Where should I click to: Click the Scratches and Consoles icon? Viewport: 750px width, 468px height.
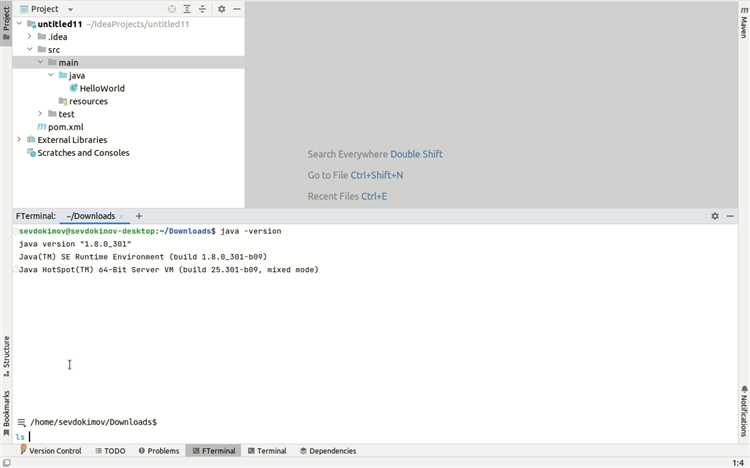[x=31, y=153]
